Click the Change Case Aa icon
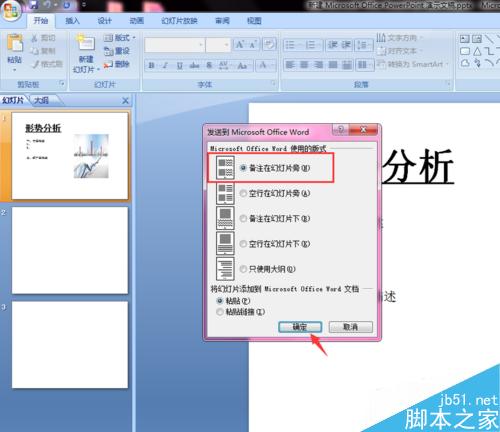The width and height of the screenshot is (500, 432). point(242,65)
